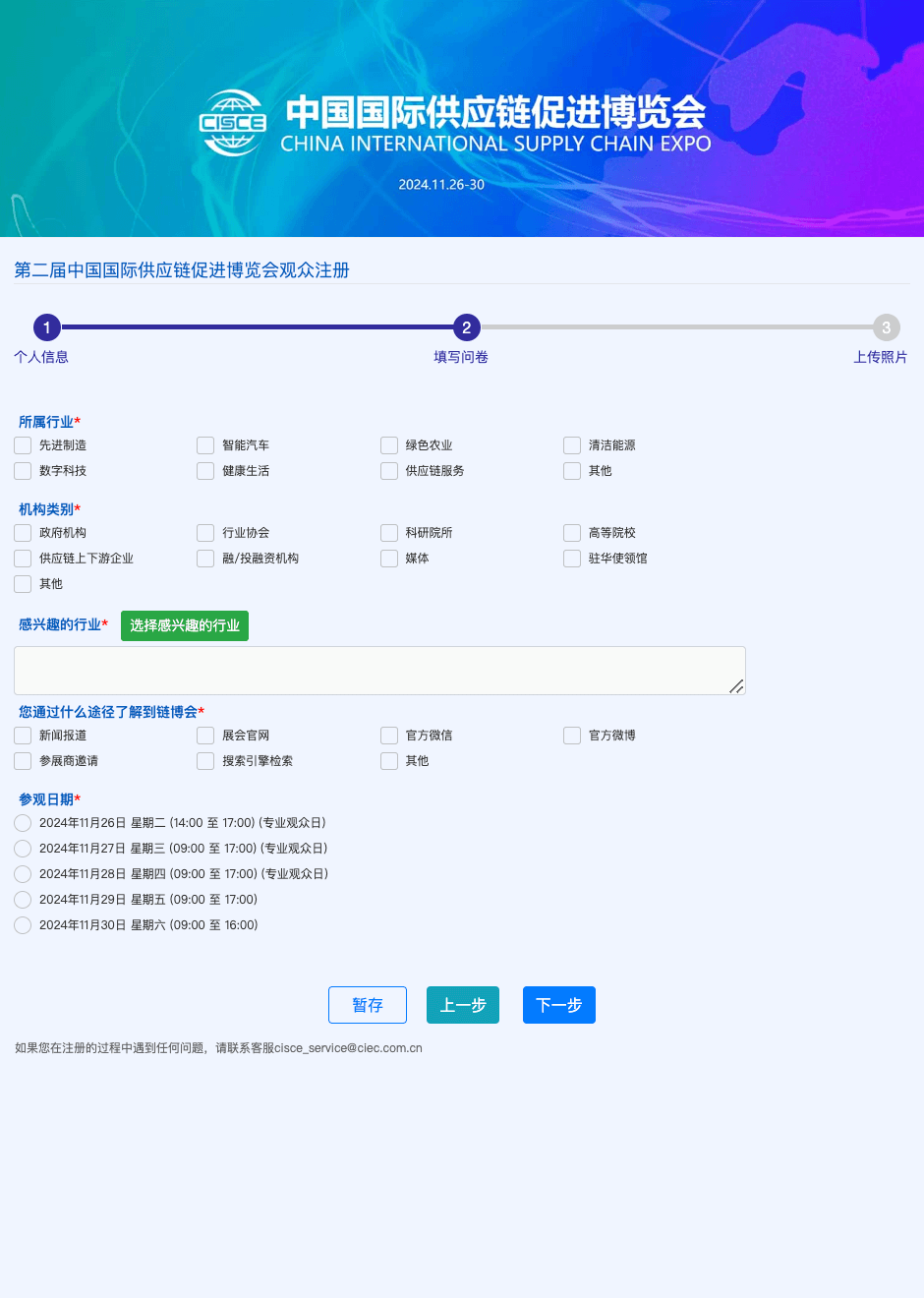
Task: Go back with 上一步 button
Action: (463, 1005)
